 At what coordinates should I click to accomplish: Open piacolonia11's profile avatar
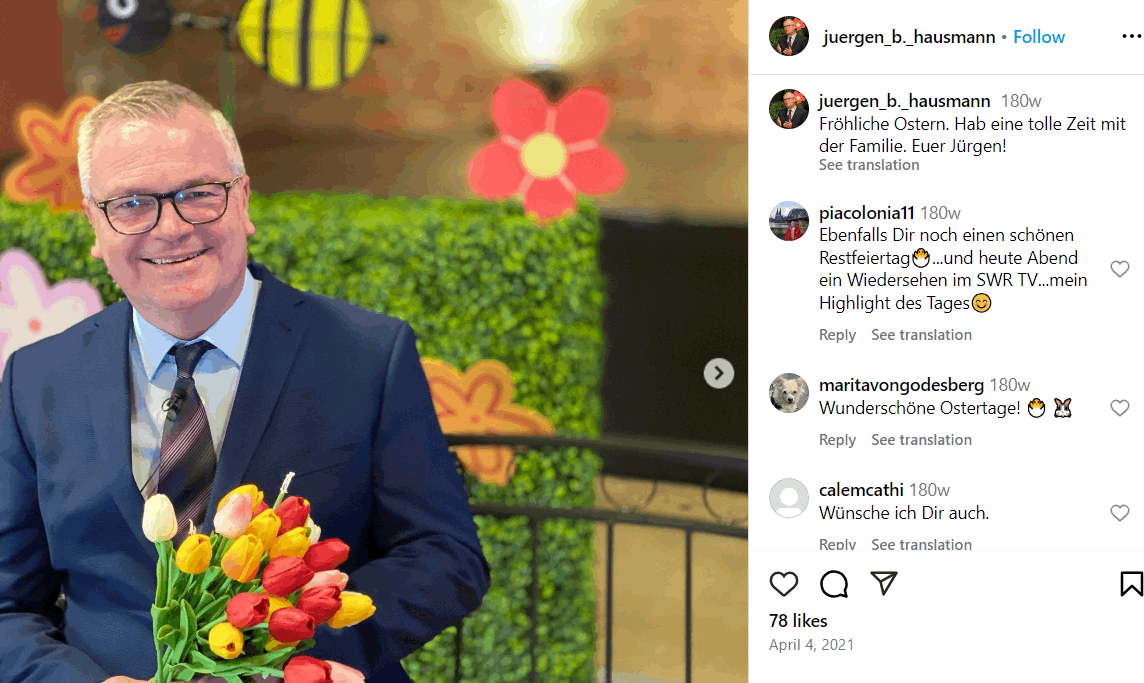coord(789,221)
